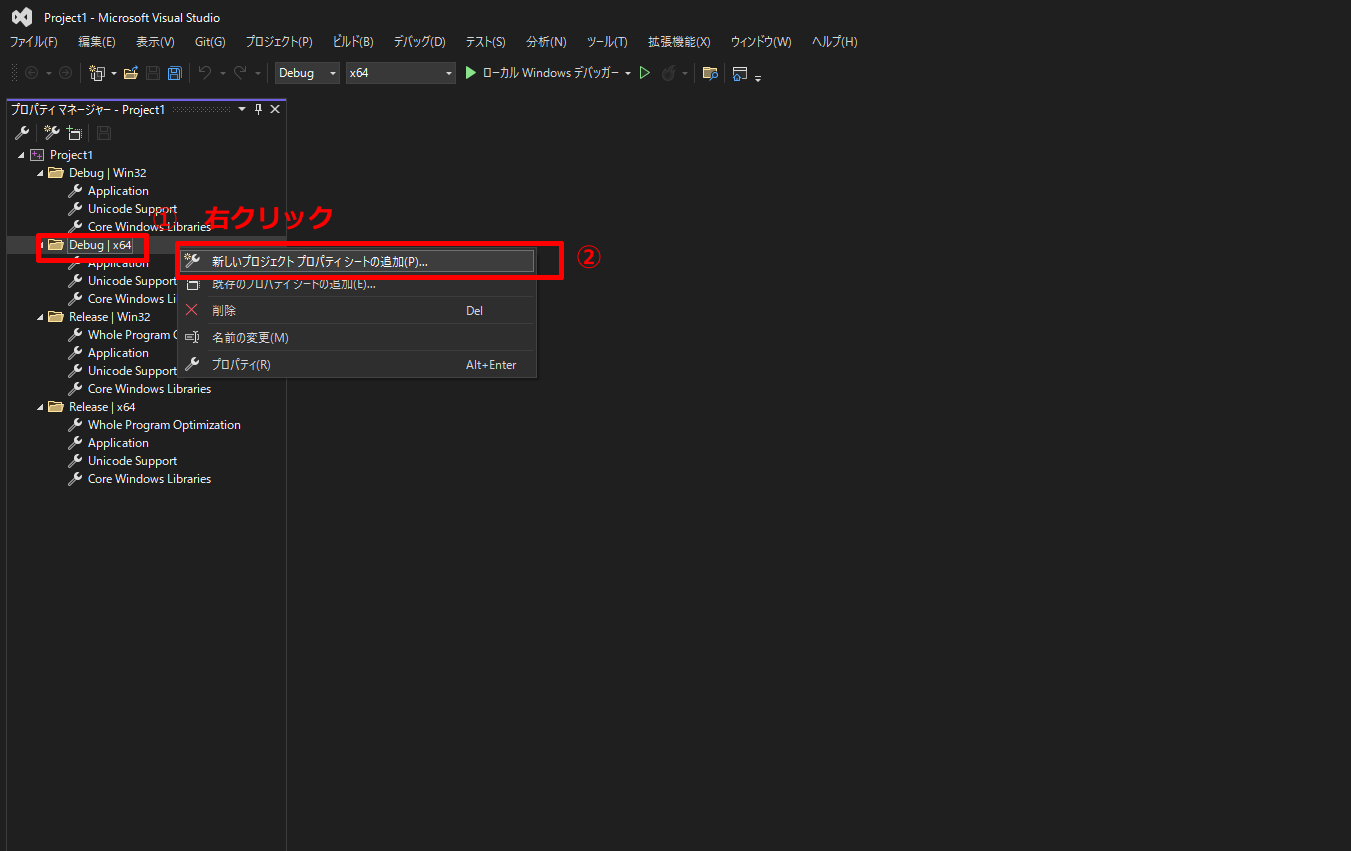Open the hot reload dropdown arrow
This screenshot has width=1351, height=851.
[x=685, y=73]
